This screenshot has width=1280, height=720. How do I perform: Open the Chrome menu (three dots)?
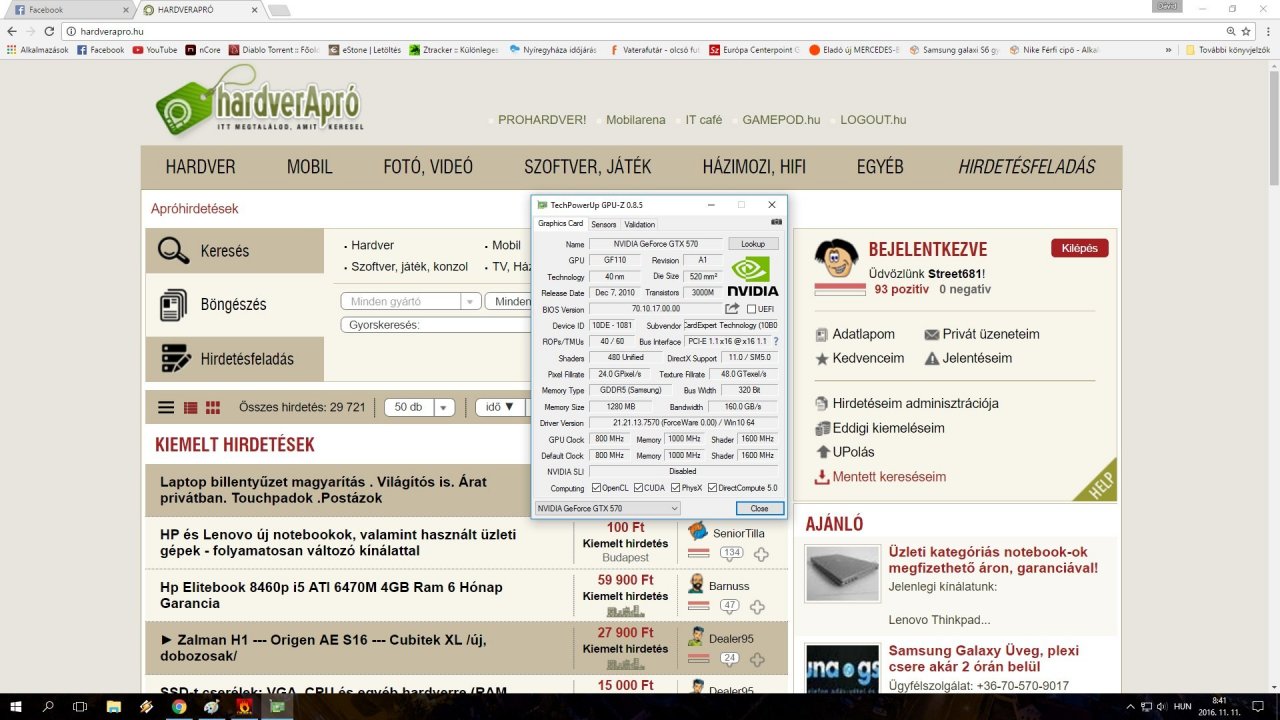tap(1266, 31)
